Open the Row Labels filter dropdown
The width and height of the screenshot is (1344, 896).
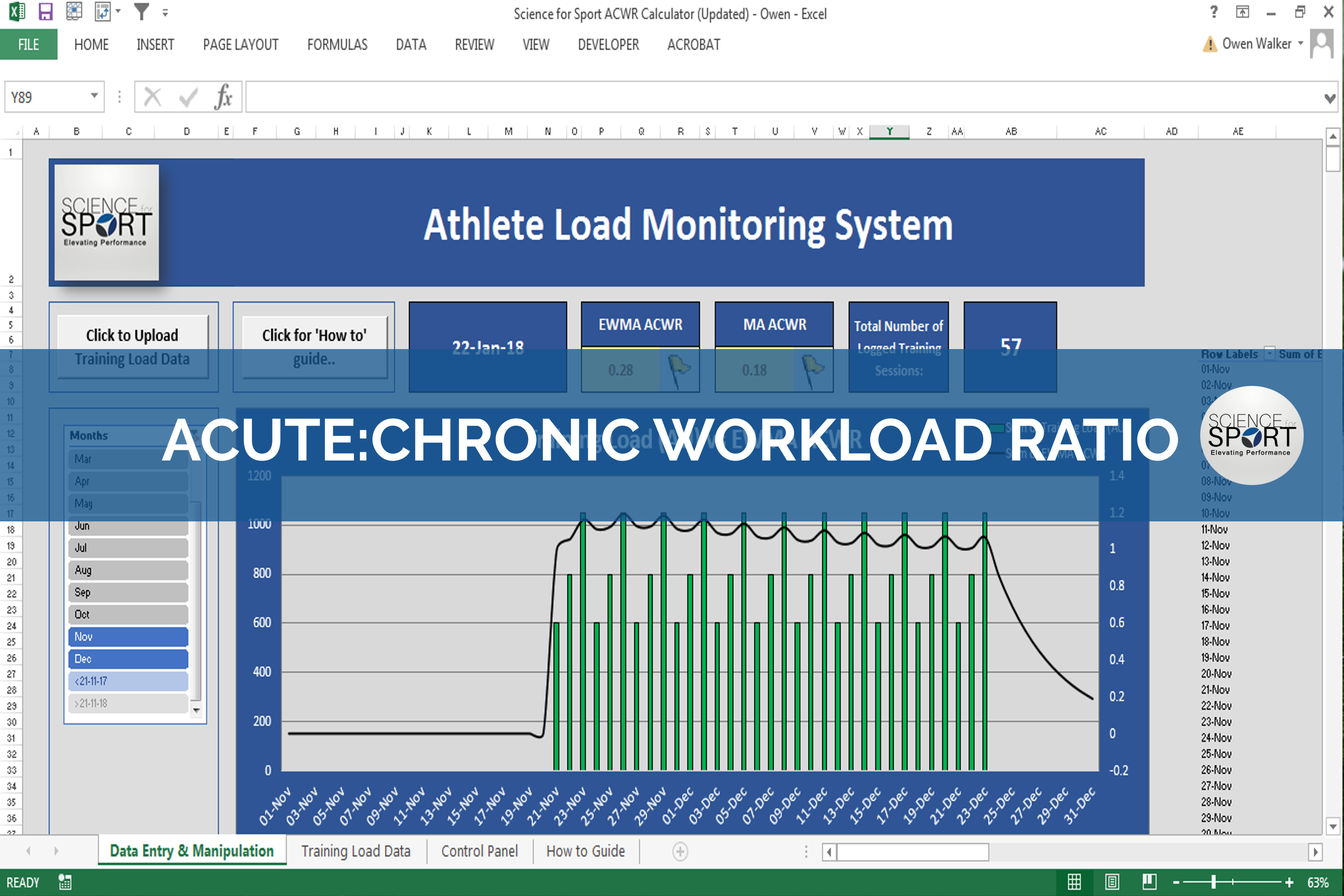click(1270, 354)
